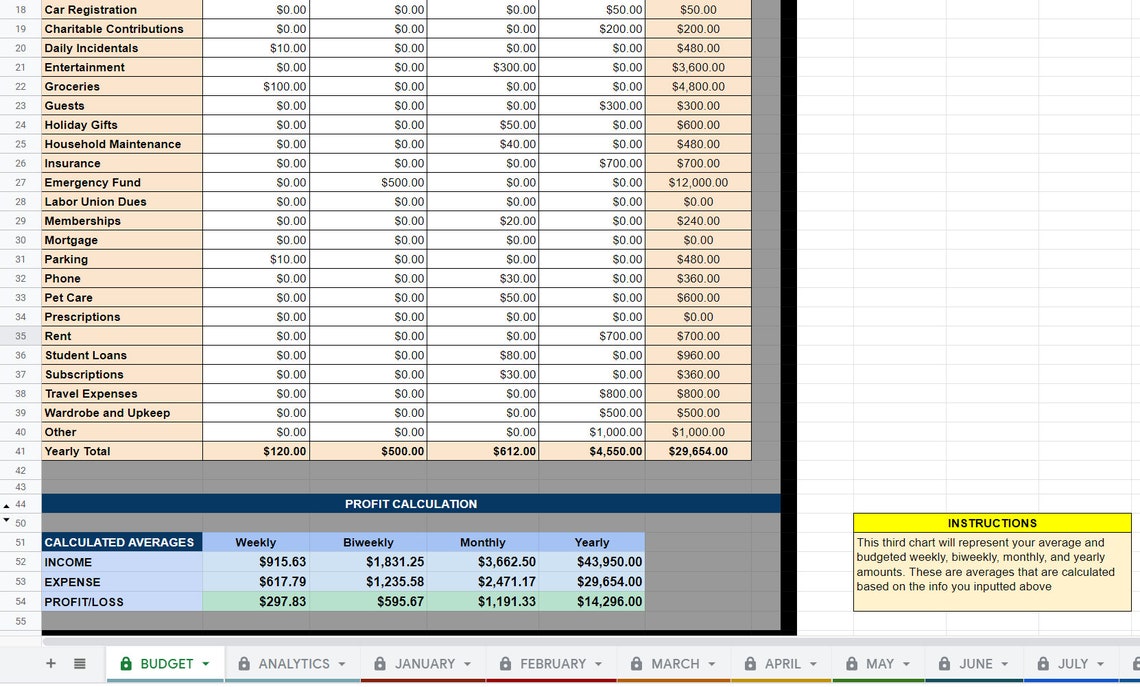Open the FEBRUARY tab dropdown menu
The width and height of the screenshot is (1140, 687).
pos(599,663)
